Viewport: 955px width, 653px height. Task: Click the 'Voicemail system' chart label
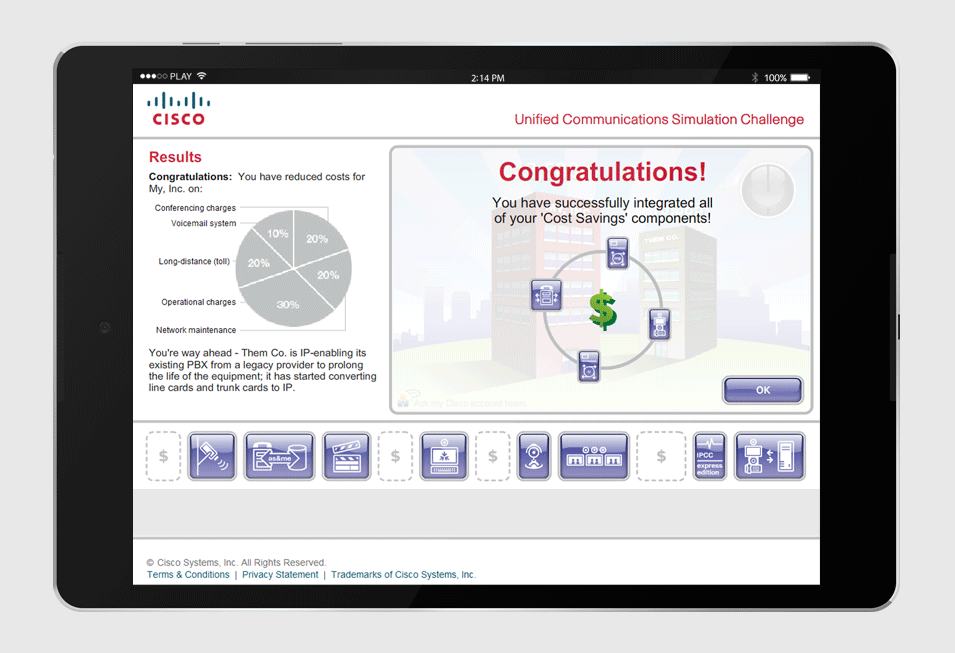point(203,224)
